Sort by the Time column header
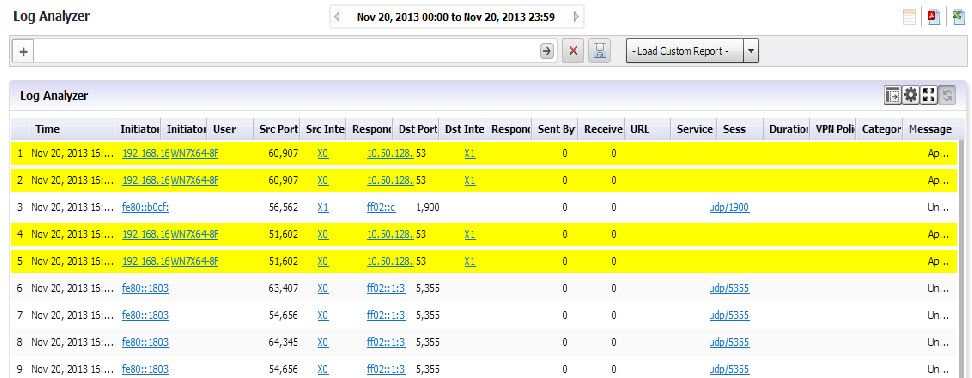Screen dimensions: 972x378 coord(48,129)
